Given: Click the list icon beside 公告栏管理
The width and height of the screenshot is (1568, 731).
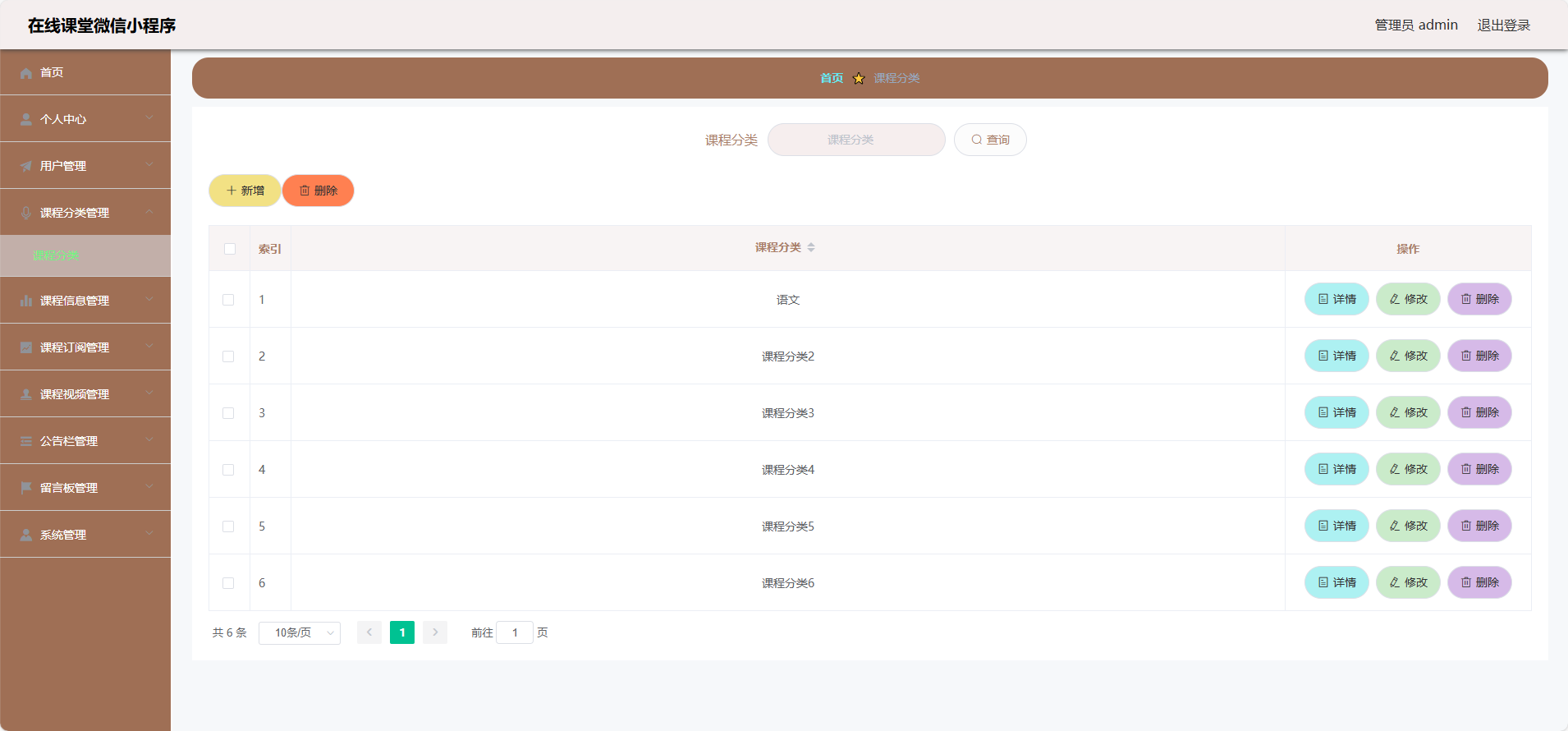Looking at the screenshot, I should click(x=26, y=442).
